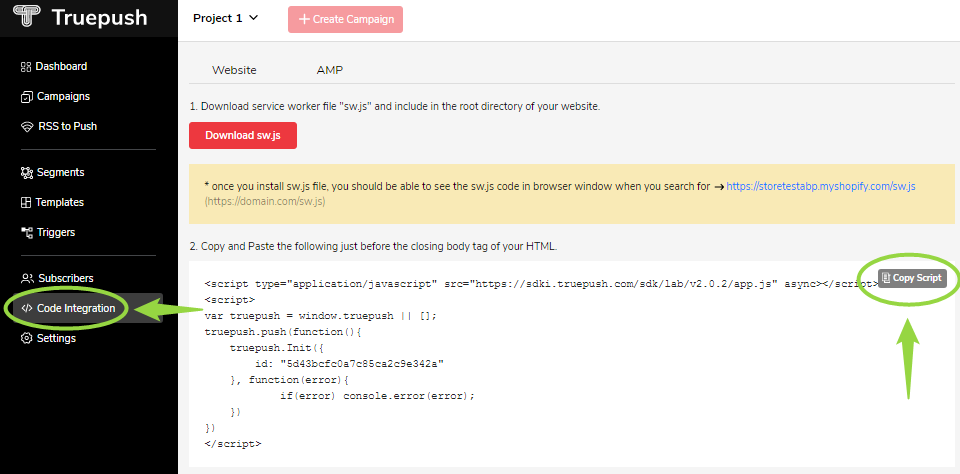Click the Truepush logo icon
This screenshot has width=960, height=474.
coord(27,17)
